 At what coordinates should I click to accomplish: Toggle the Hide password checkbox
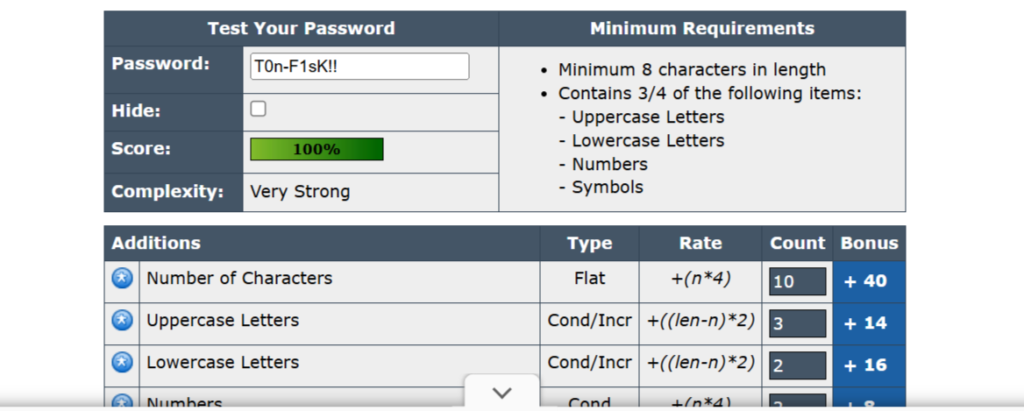pyautogui.click(x=258, y=109)
